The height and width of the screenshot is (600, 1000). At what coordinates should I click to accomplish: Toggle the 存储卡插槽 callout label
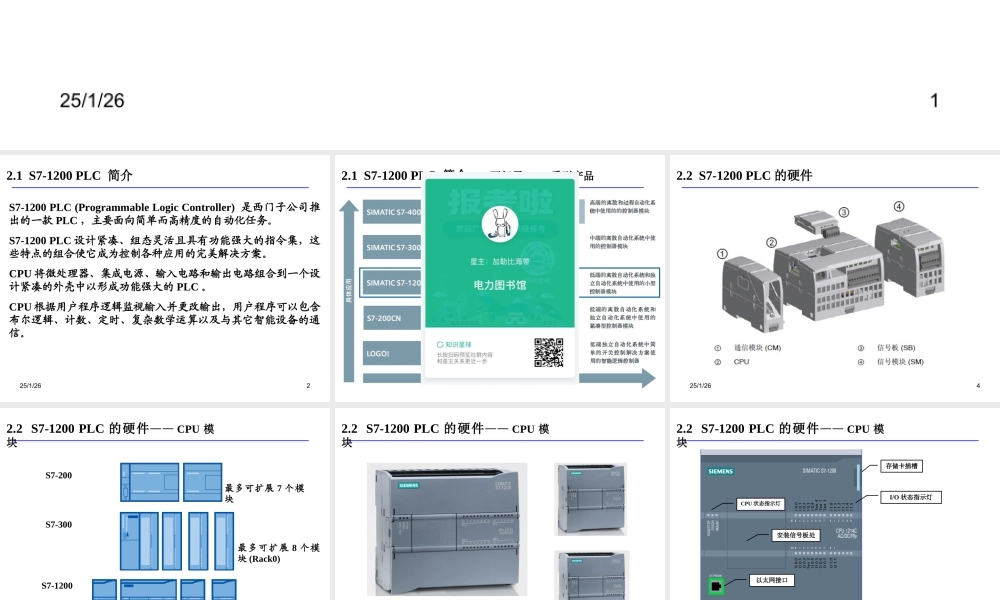[x=903, y=467]
